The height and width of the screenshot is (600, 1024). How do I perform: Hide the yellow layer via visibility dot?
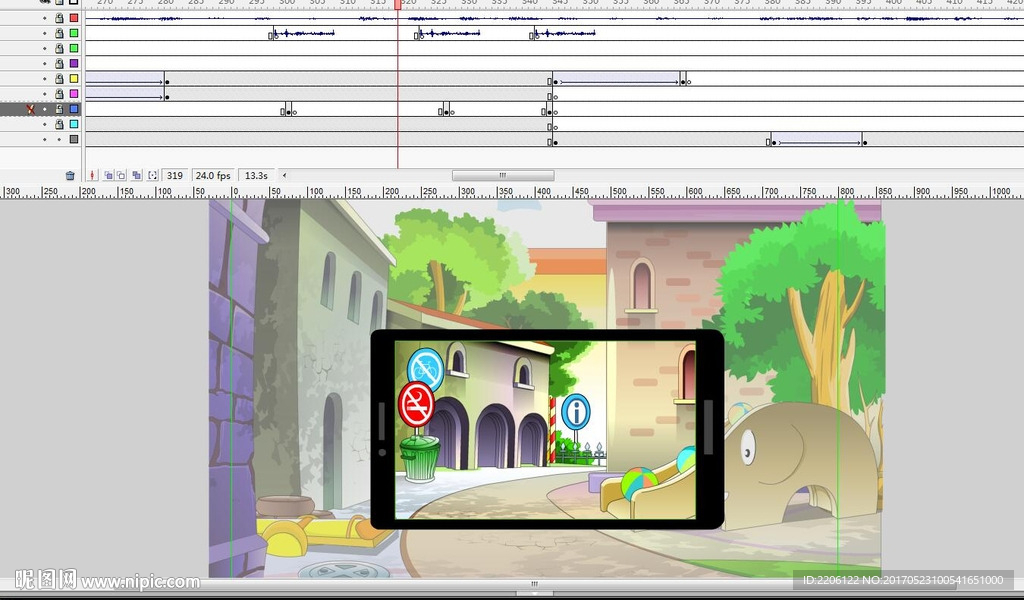(x=44, y=78)
